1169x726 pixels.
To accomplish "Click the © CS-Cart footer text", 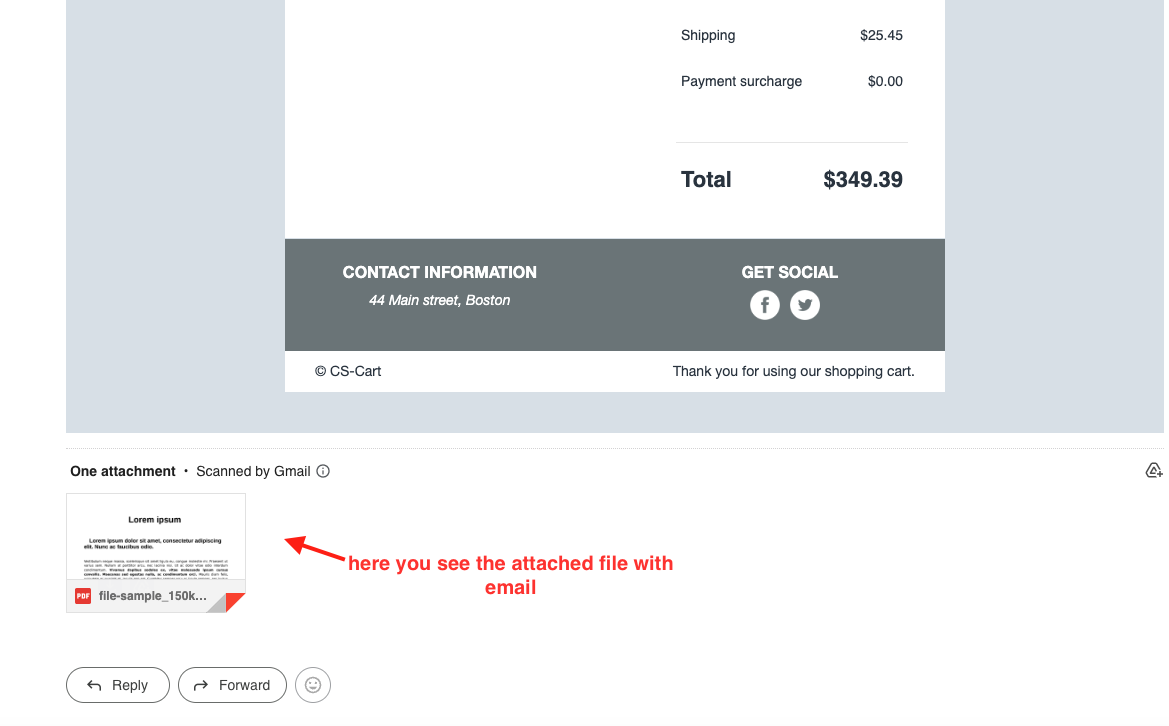I will [348, 371].
